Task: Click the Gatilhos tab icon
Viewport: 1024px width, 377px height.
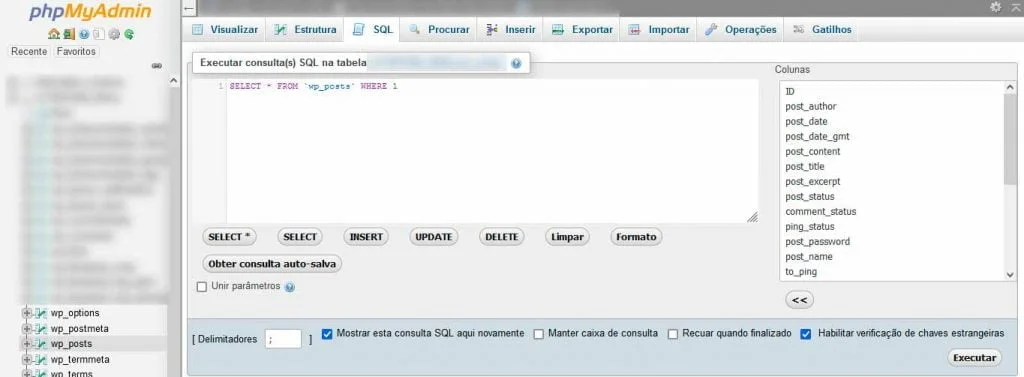Action: [798, 29]
